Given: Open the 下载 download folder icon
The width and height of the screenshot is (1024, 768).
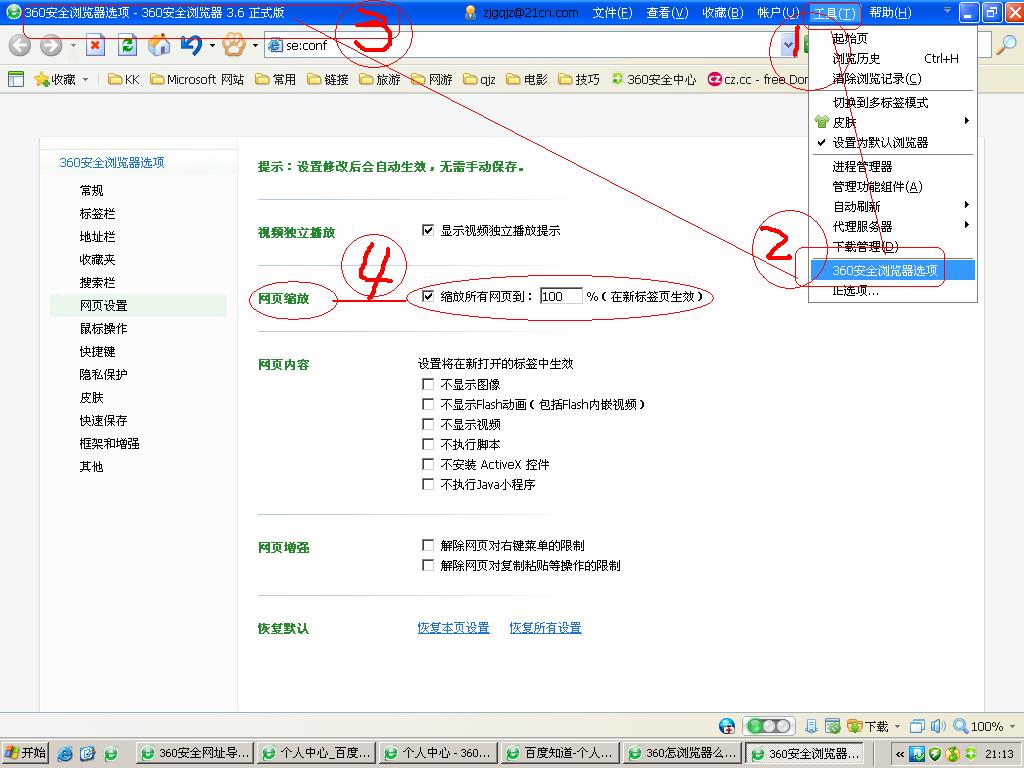Looking at the screenshot, I should [x=854, y=726].
